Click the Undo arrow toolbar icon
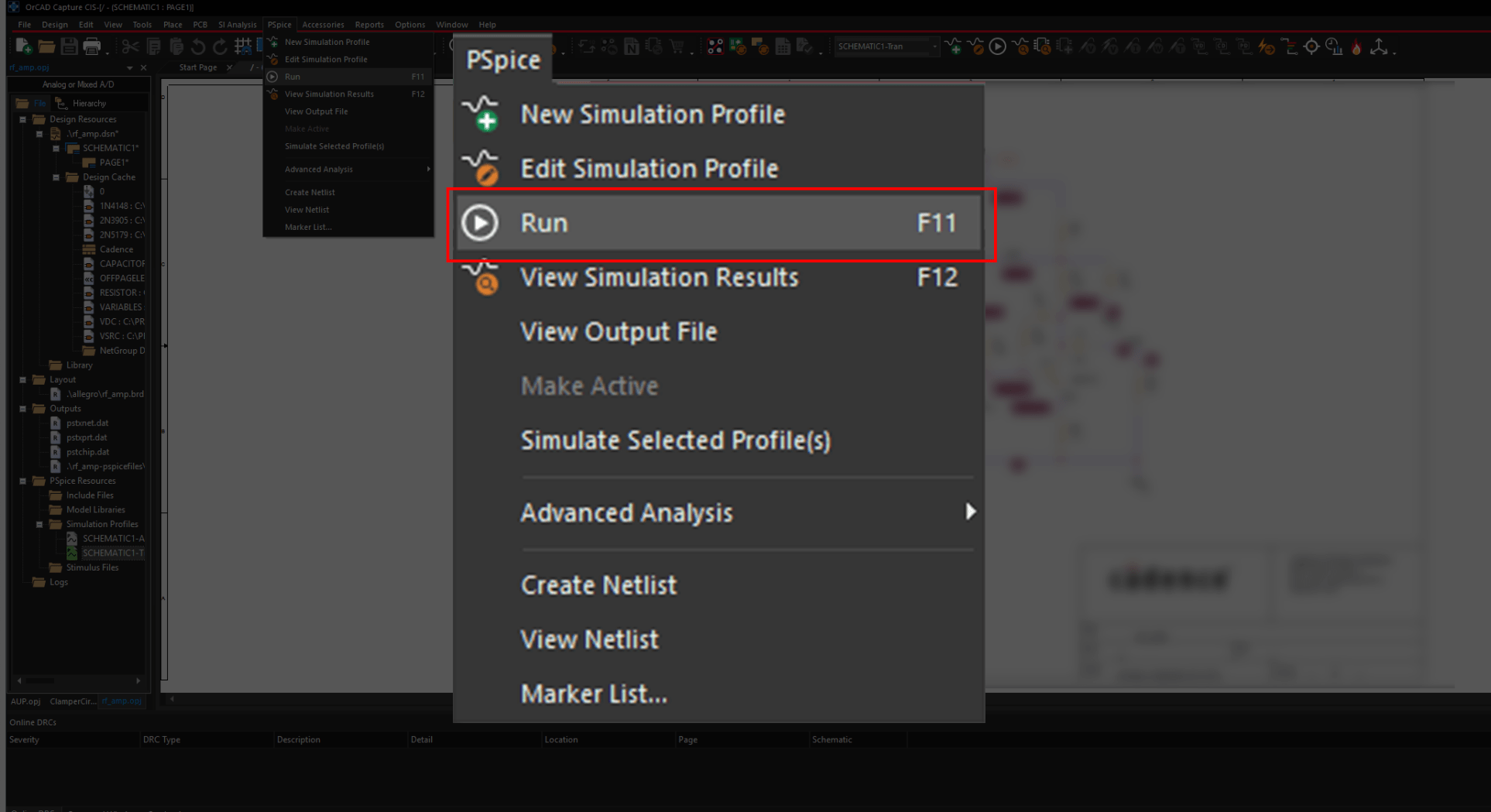The width and height of the screenshot is (1491, 812). point(198,47)
